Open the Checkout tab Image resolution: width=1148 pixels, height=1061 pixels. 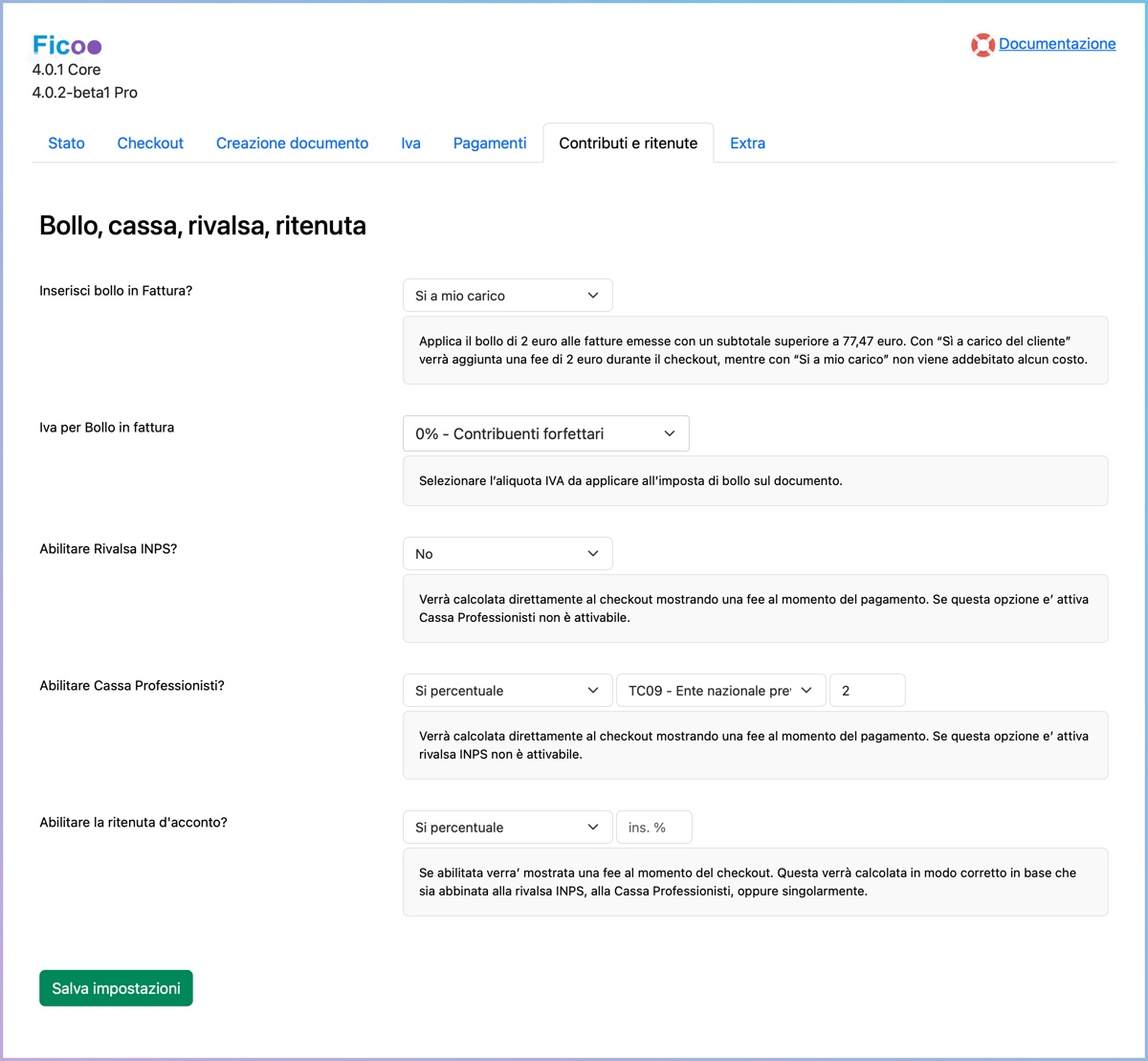(150, 144)
